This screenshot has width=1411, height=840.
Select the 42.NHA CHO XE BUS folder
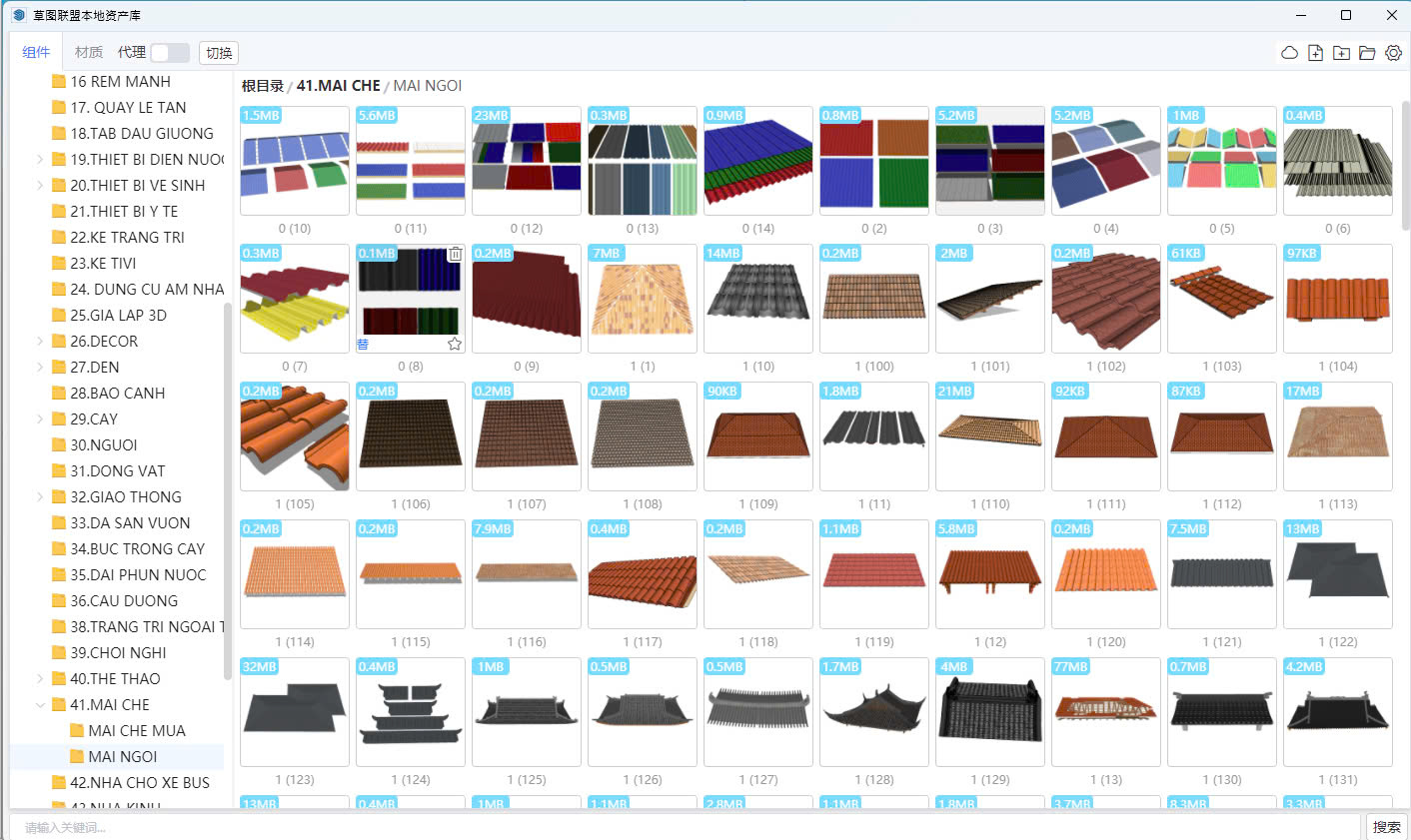pyautogui.click(x=140, y=782)
